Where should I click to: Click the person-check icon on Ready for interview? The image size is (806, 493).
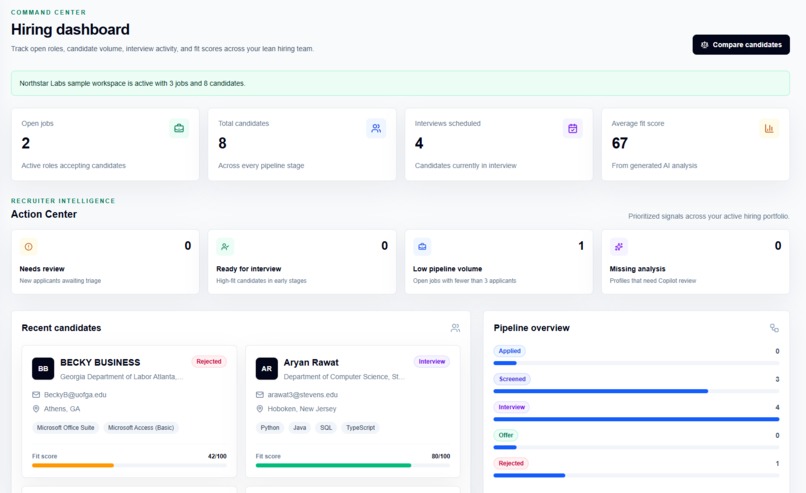click(x=225, y=247)
